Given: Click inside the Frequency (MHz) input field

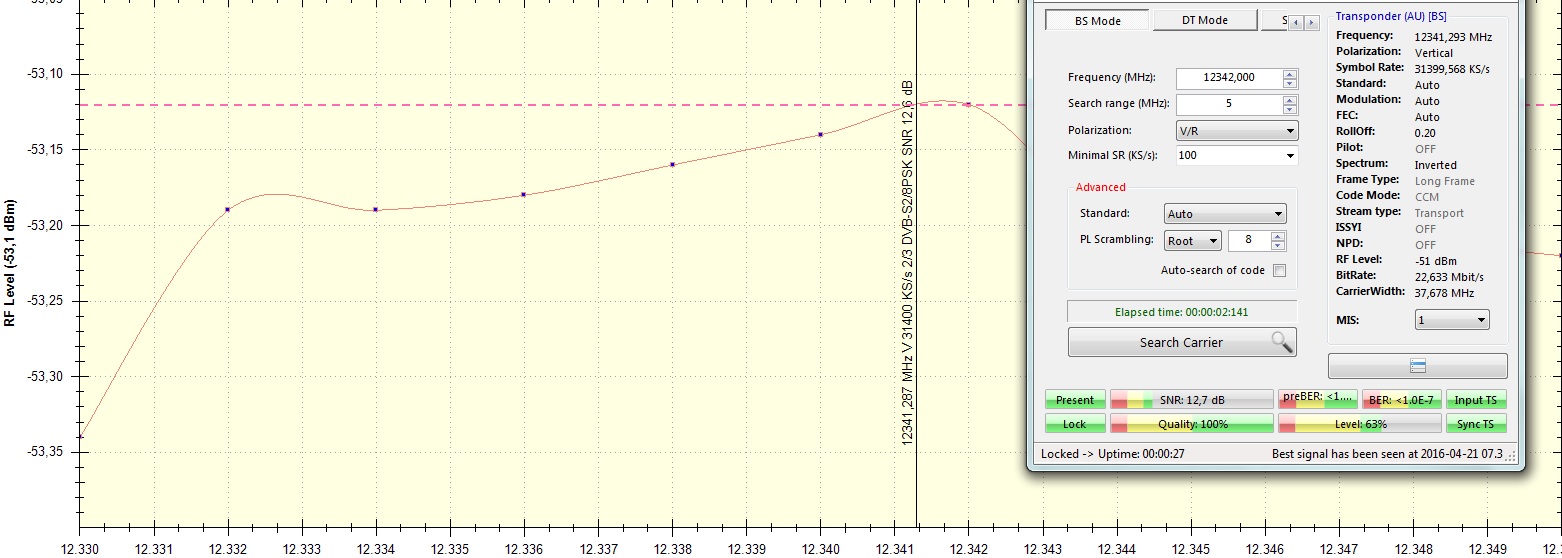Looking at the screenshot, I should tap(1228, 78).
